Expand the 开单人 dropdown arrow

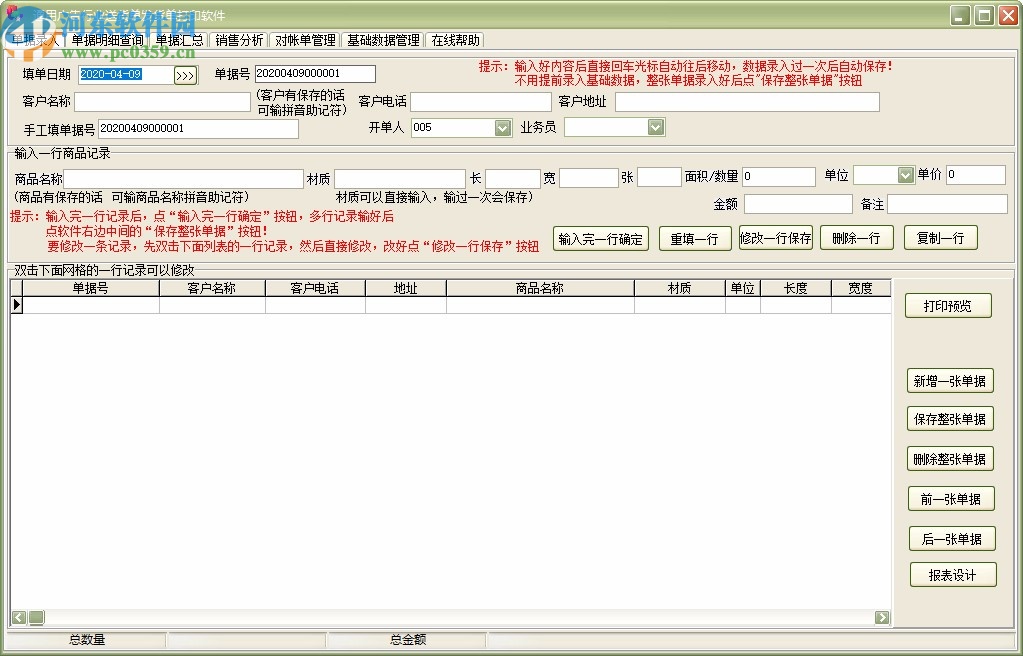click(x=502, y=128)
